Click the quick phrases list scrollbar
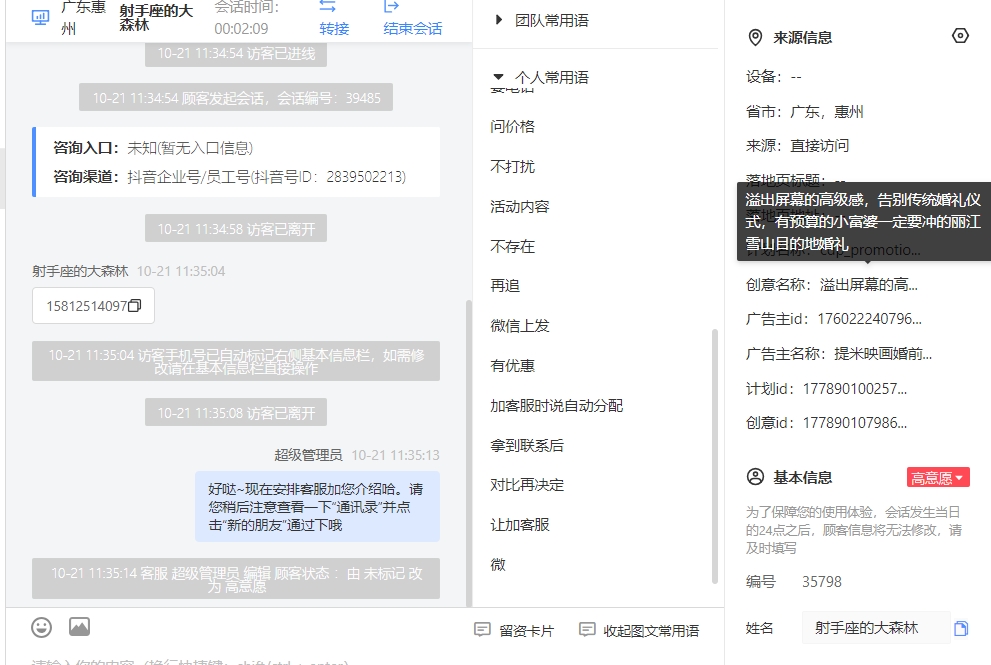Image resolution: width=991 pixels, height=665 pixels. pyautogui.click(x=715, y=455)
